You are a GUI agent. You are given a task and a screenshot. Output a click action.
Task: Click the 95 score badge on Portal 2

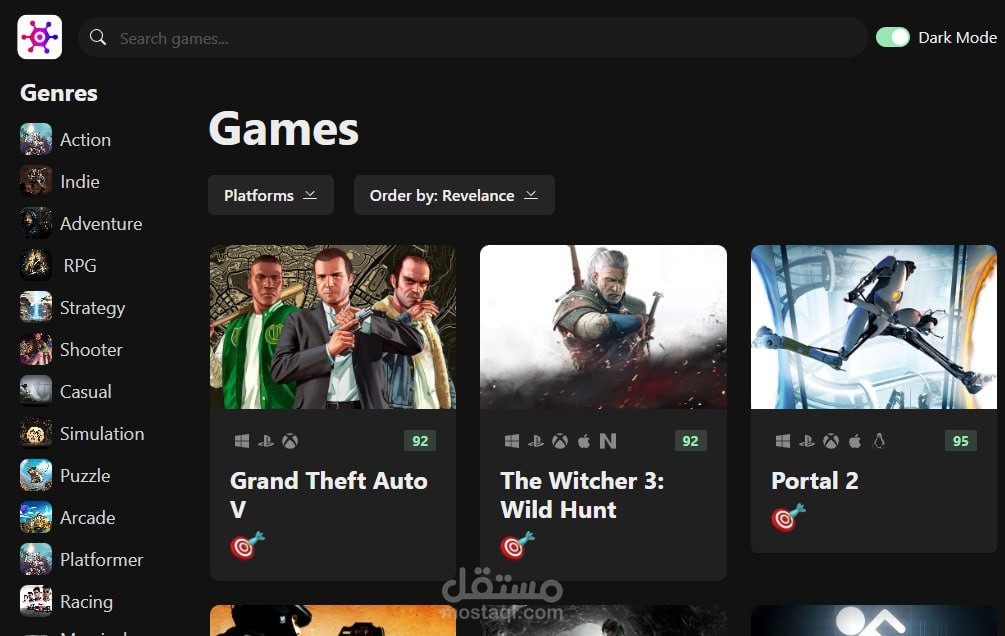tap(961, 441)
